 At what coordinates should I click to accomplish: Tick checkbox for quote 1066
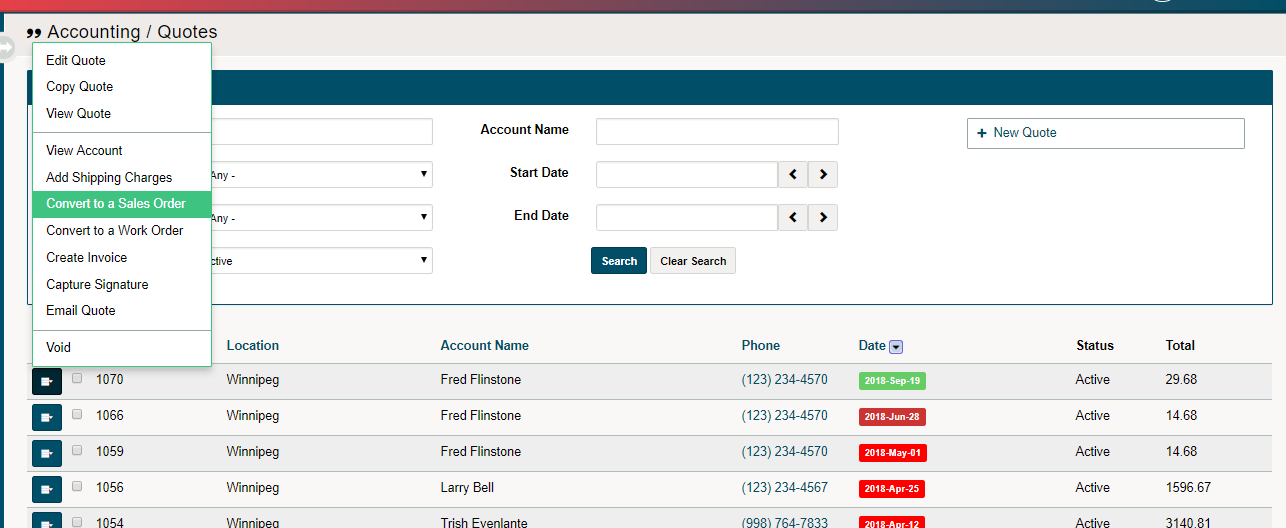(x=77, y=414)
